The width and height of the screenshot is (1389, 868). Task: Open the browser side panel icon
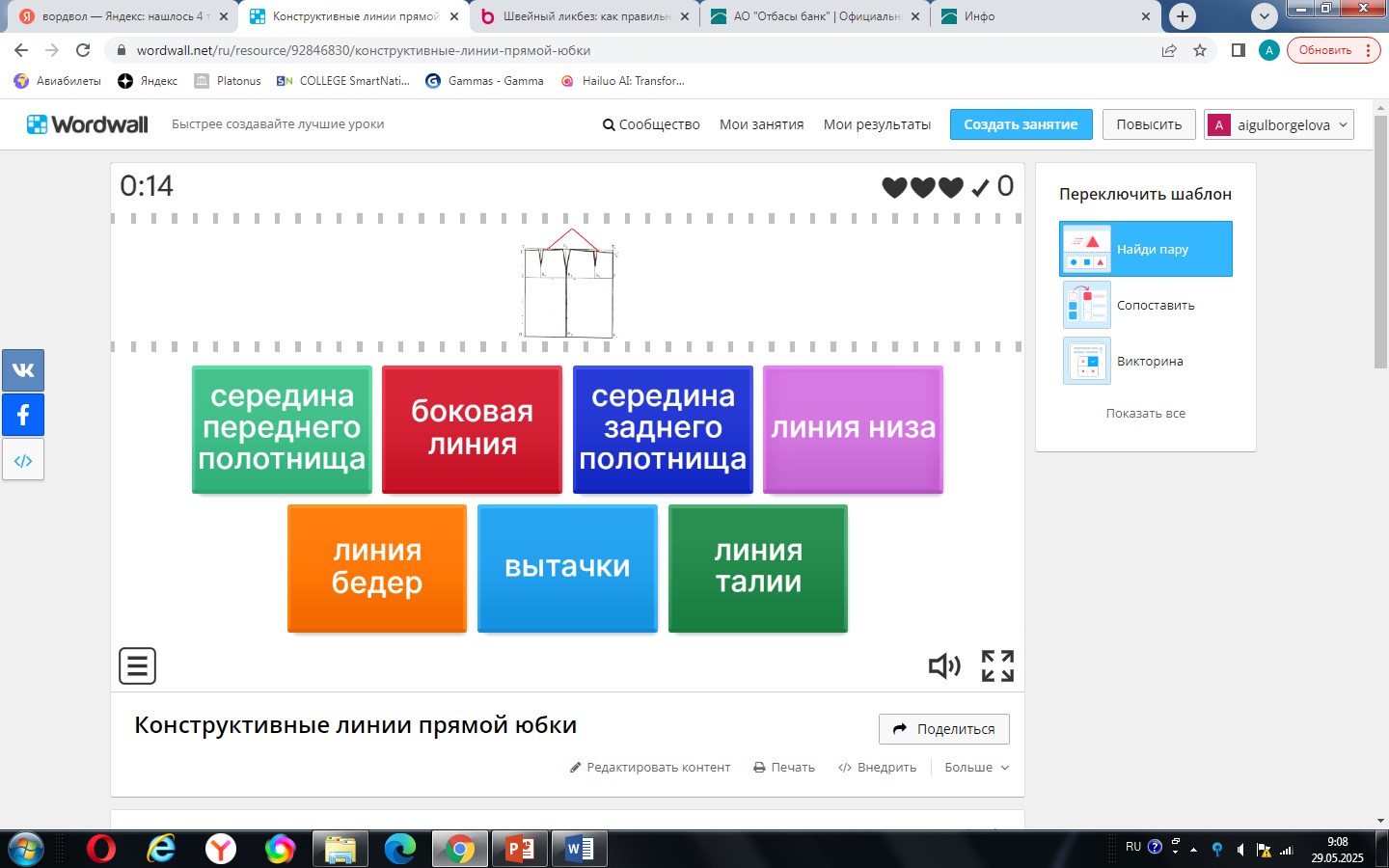pyautogui.click(x=1239, y=50)
